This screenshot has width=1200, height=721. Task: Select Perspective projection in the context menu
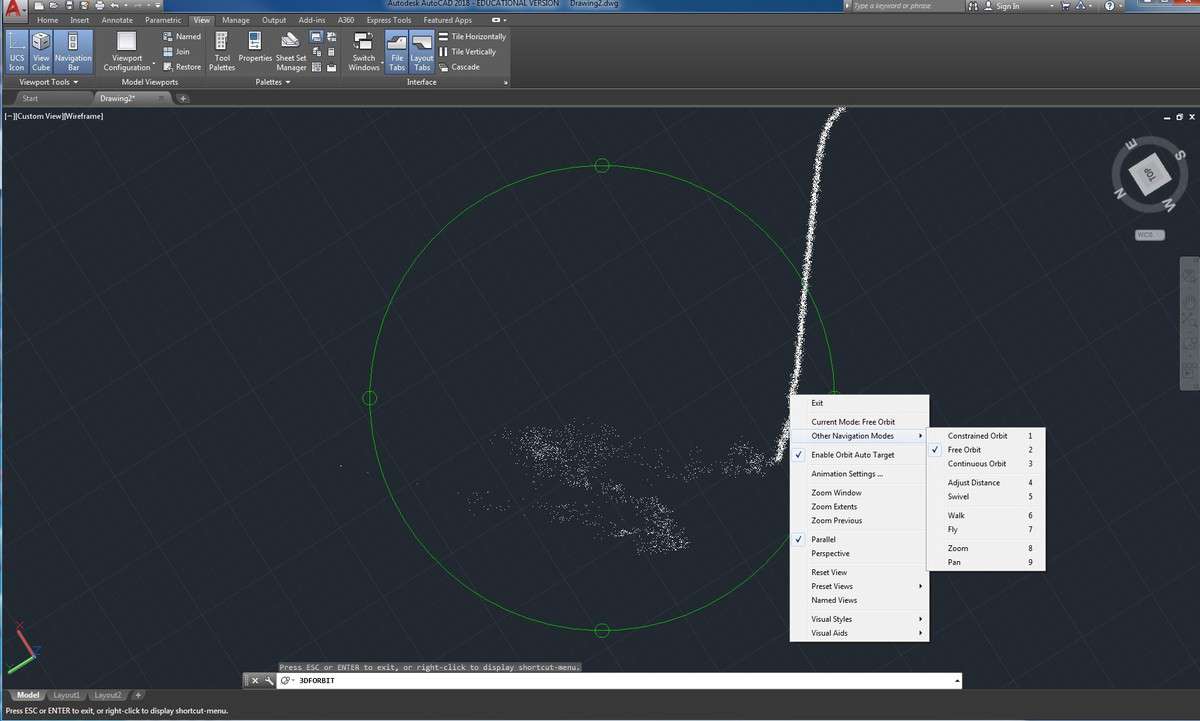[830, 553]
